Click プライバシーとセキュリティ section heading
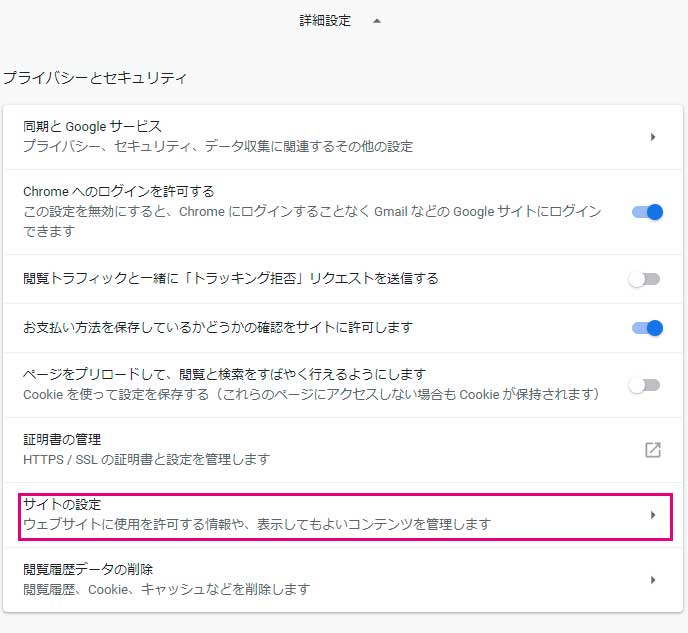Screen dimensions: 688x633 pyautogui.click(x=95, y=78)
